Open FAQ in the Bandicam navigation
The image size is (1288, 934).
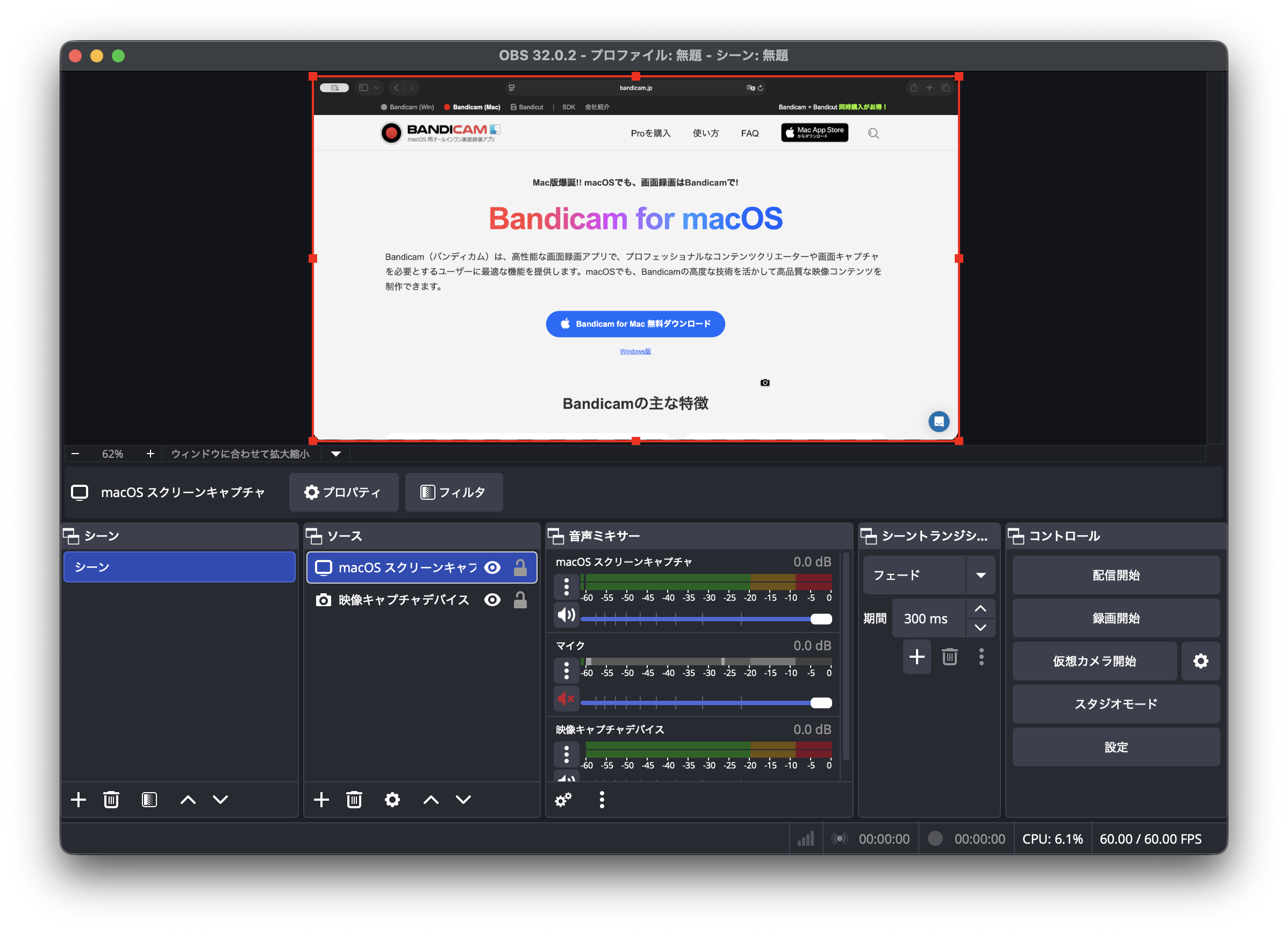point(749,133)
